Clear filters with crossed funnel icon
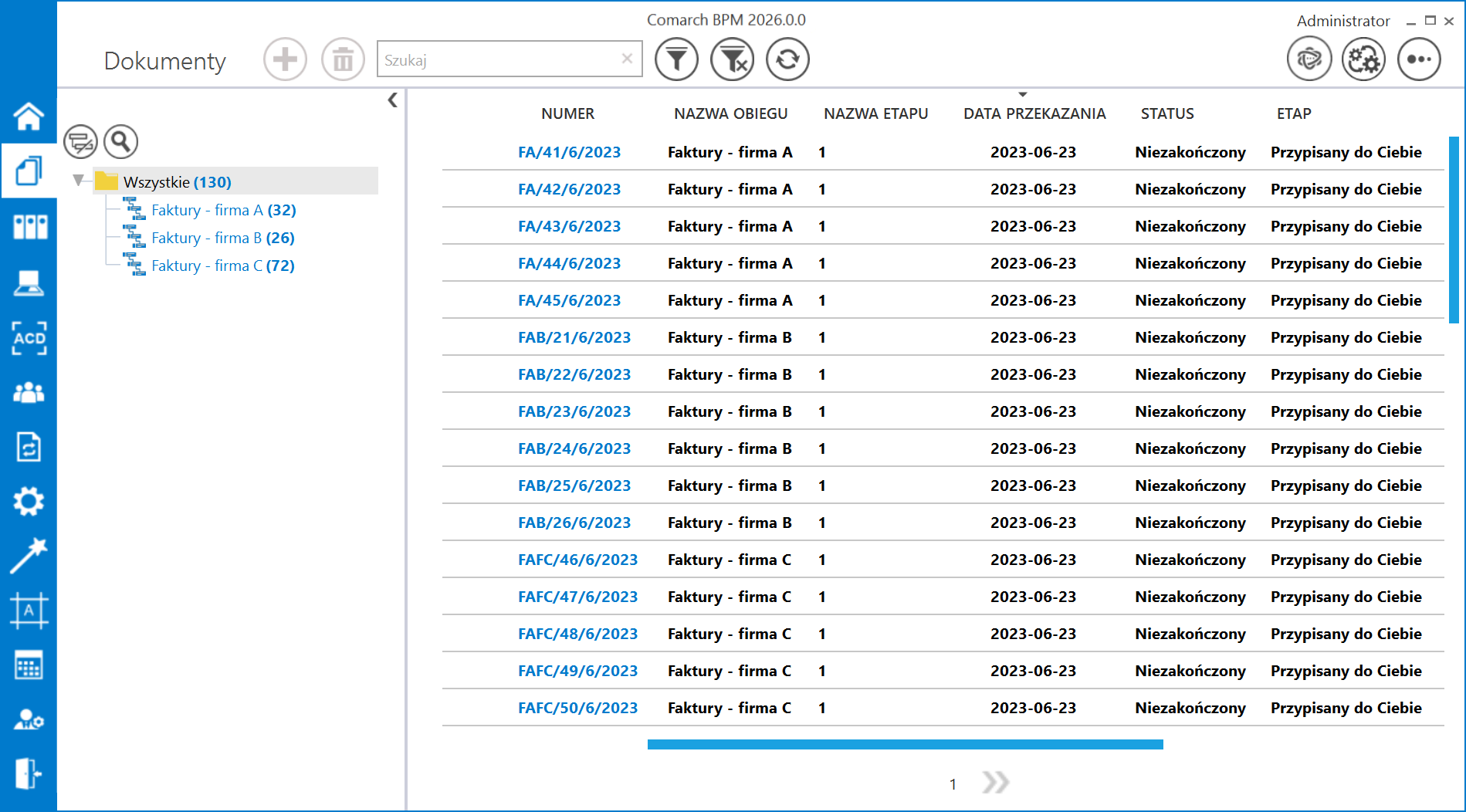The image size is (1466, 812). pyautogui.click(x=732, y=59)
